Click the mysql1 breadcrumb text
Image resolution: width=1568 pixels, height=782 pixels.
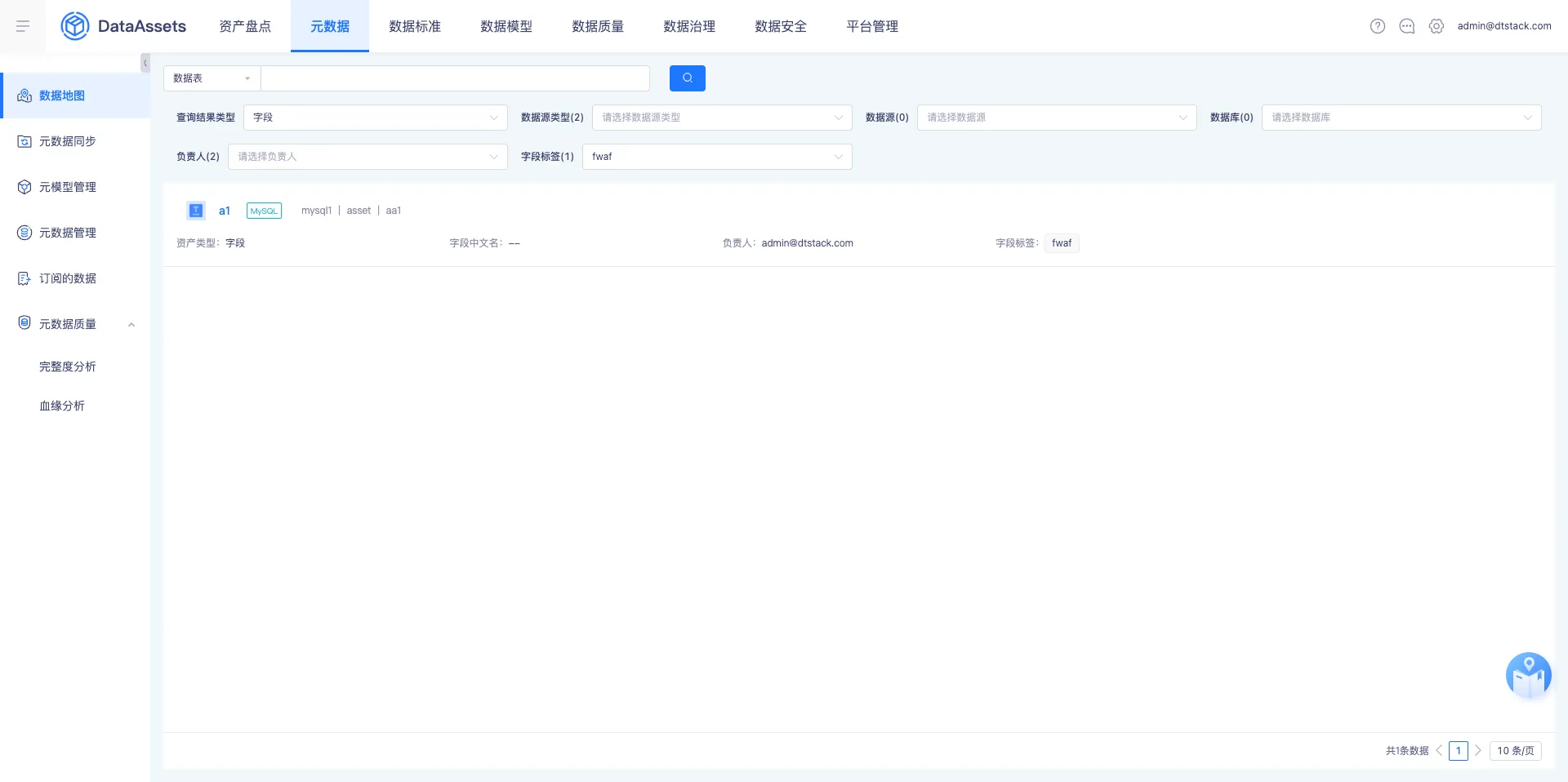pos(316,211)
